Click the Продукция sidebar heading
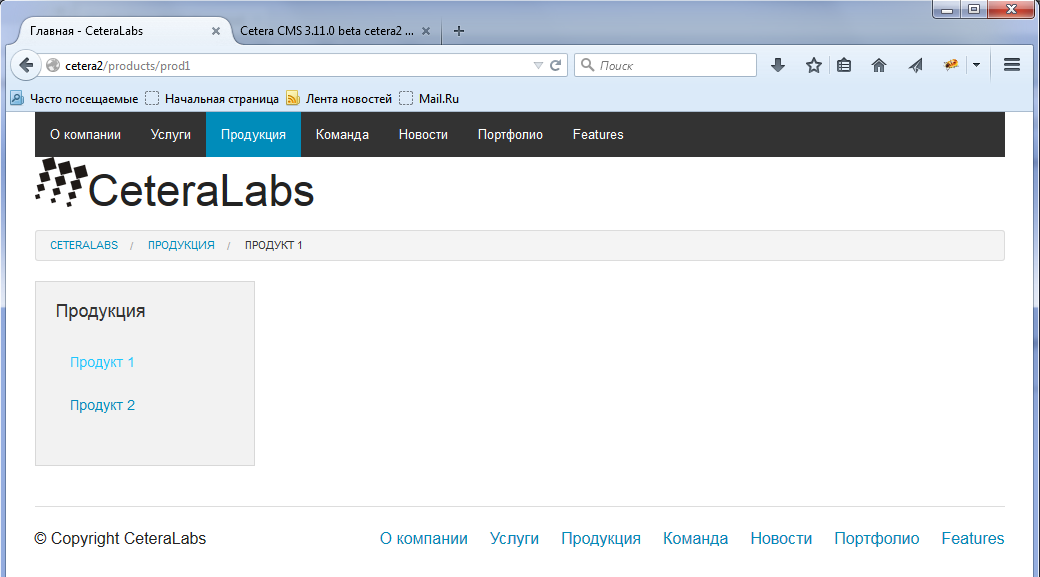The width and height of the screenshot is (1040, 577). click(100, 311)
